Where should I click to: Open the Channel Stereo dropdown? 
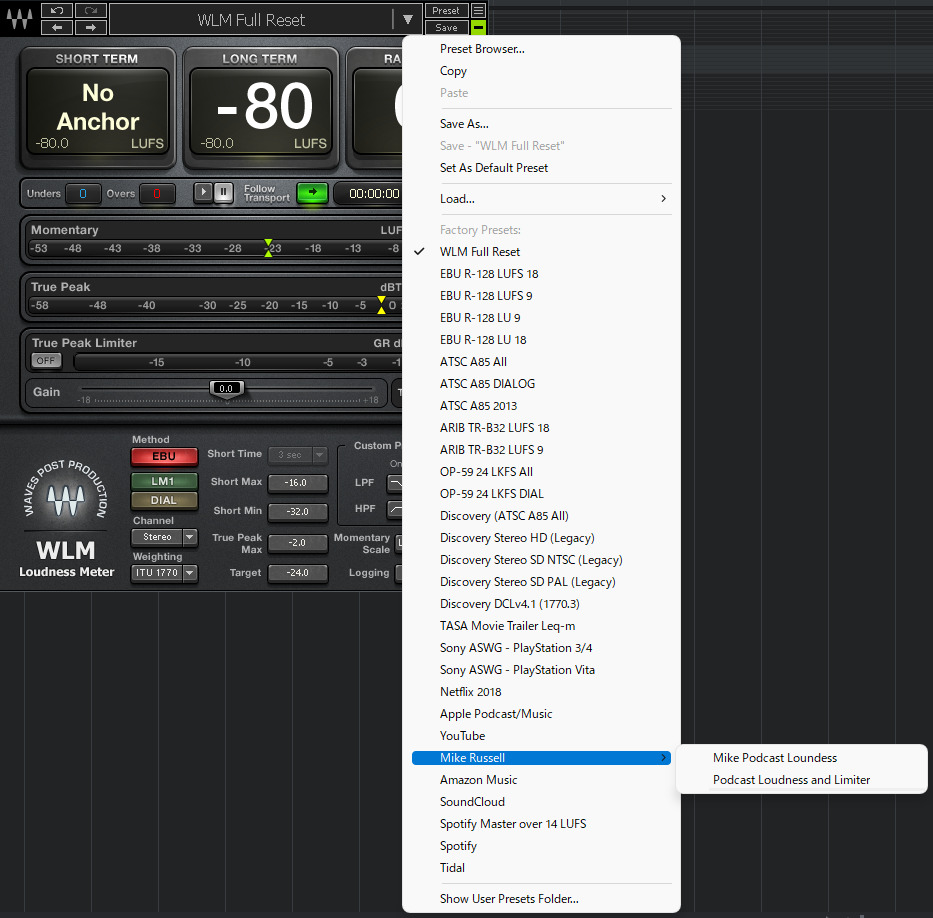click(163, 537)
